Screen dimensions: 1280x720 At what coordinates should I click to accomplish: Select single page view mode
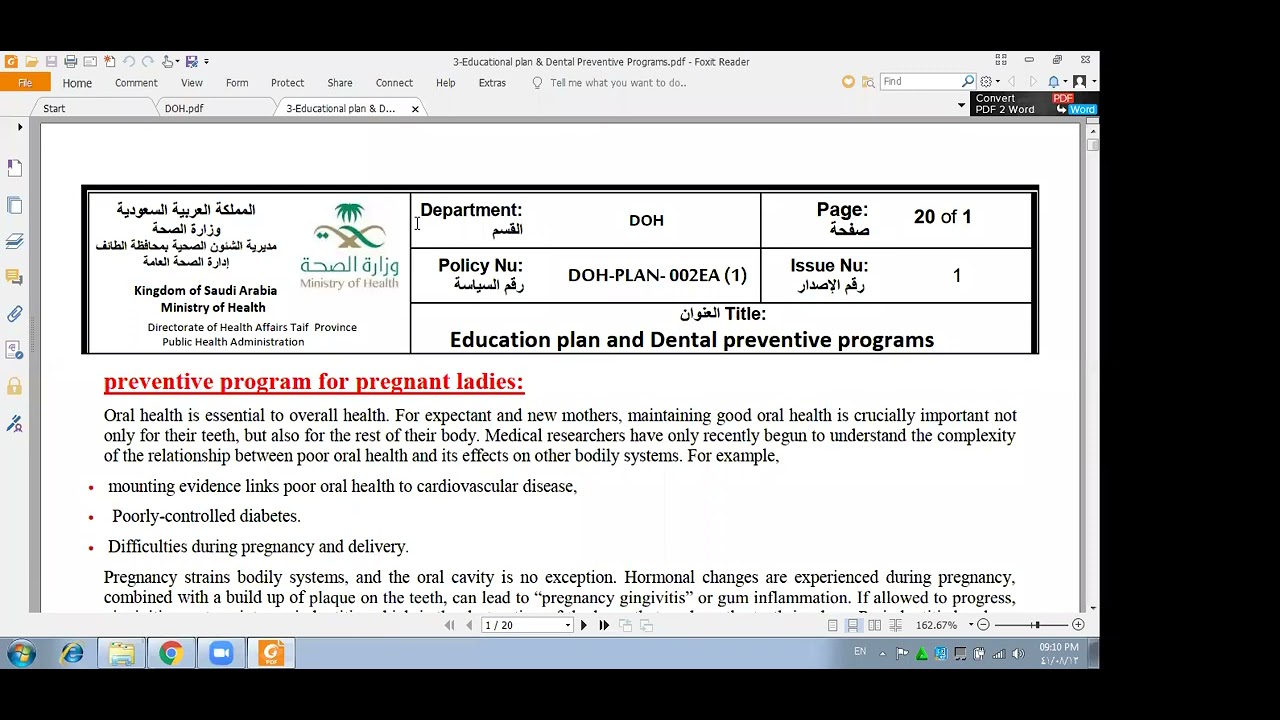[x=832, y=625]
